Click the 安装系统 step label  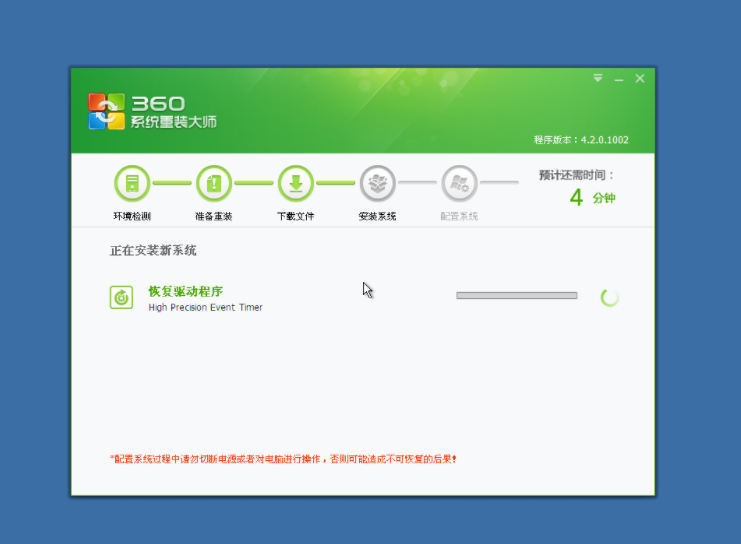point(378,216)
